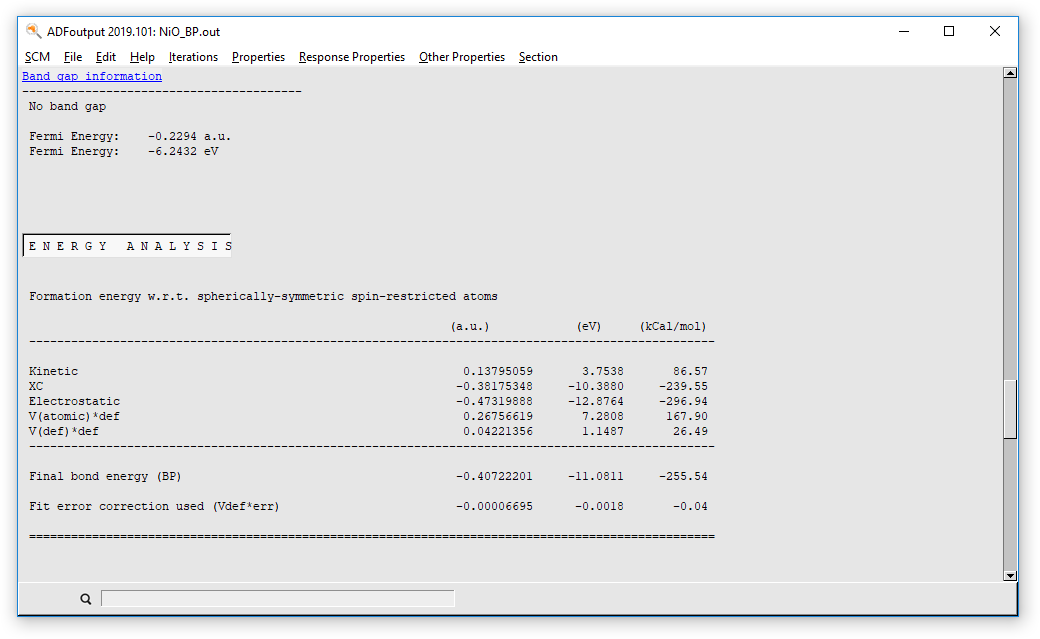Minimize the ADFoutput window
Viewport: 1040px width, 639px height.
(903, 31)
